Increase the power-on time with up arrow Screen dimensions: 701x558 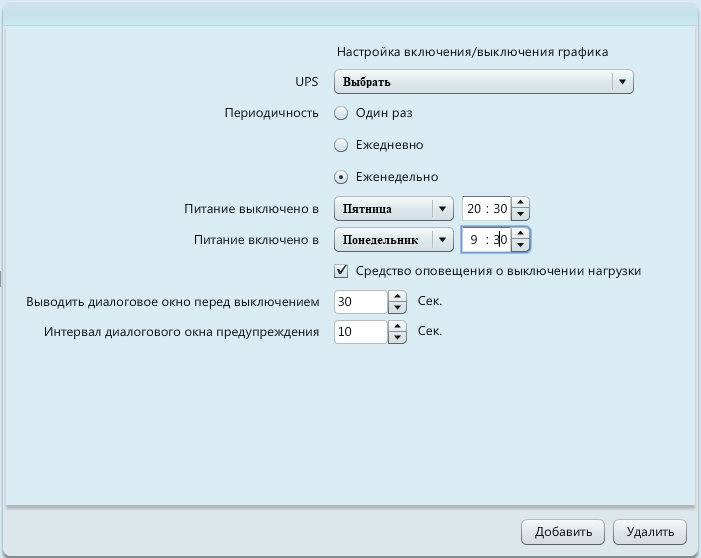[520, 235]
